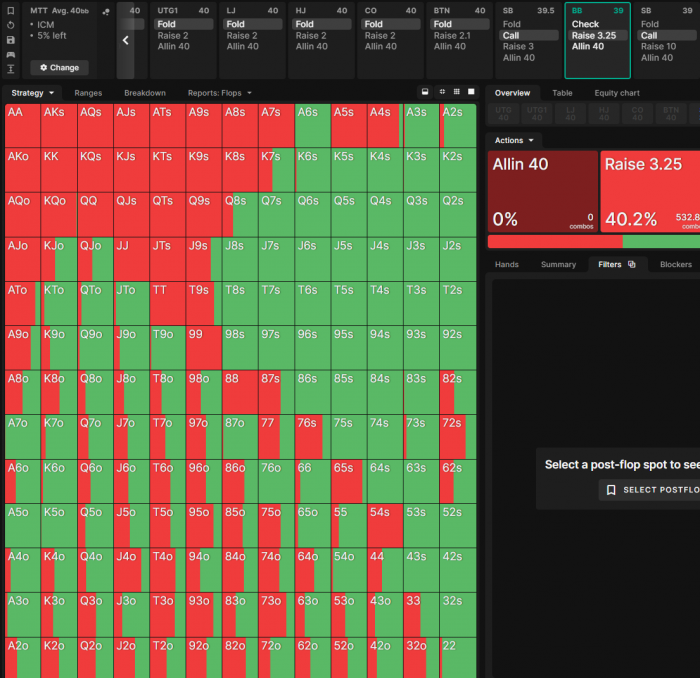Image resolution: width=700 pixels, height=678 pixels.
Task: Click the 76s hand cell
Action: pyautogui.click(x=312, y=437)
